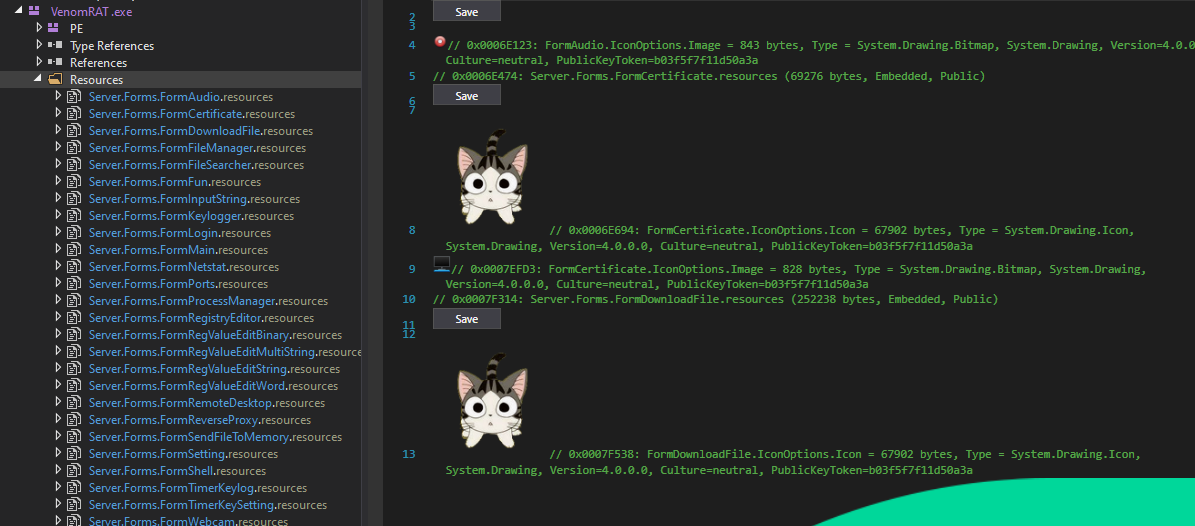Click the FormFun.resources file icon
The height and width of the screenshot is (526, 1195).
tap(74, 181)
